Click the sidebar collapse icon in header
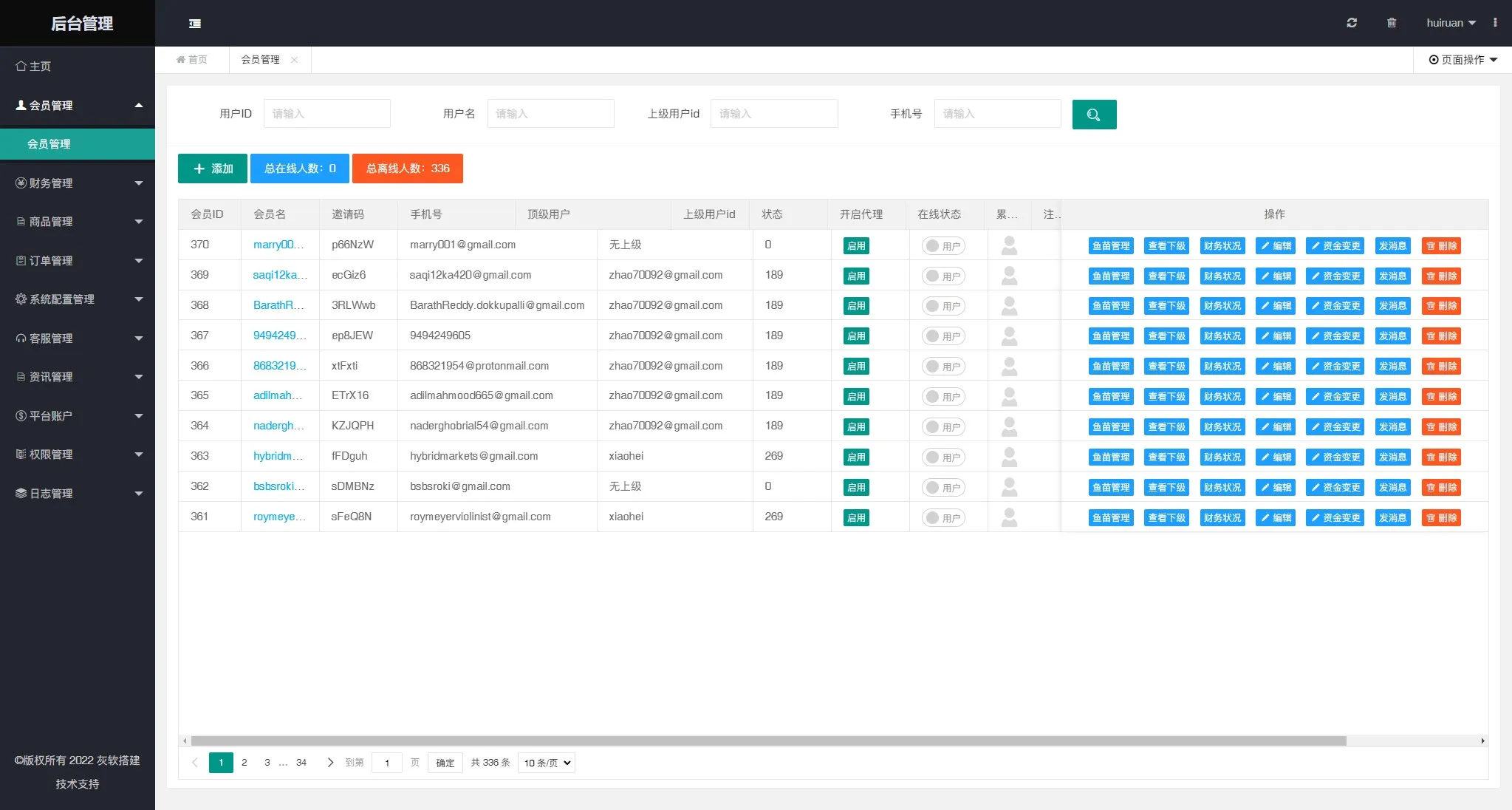 (195, 24)
